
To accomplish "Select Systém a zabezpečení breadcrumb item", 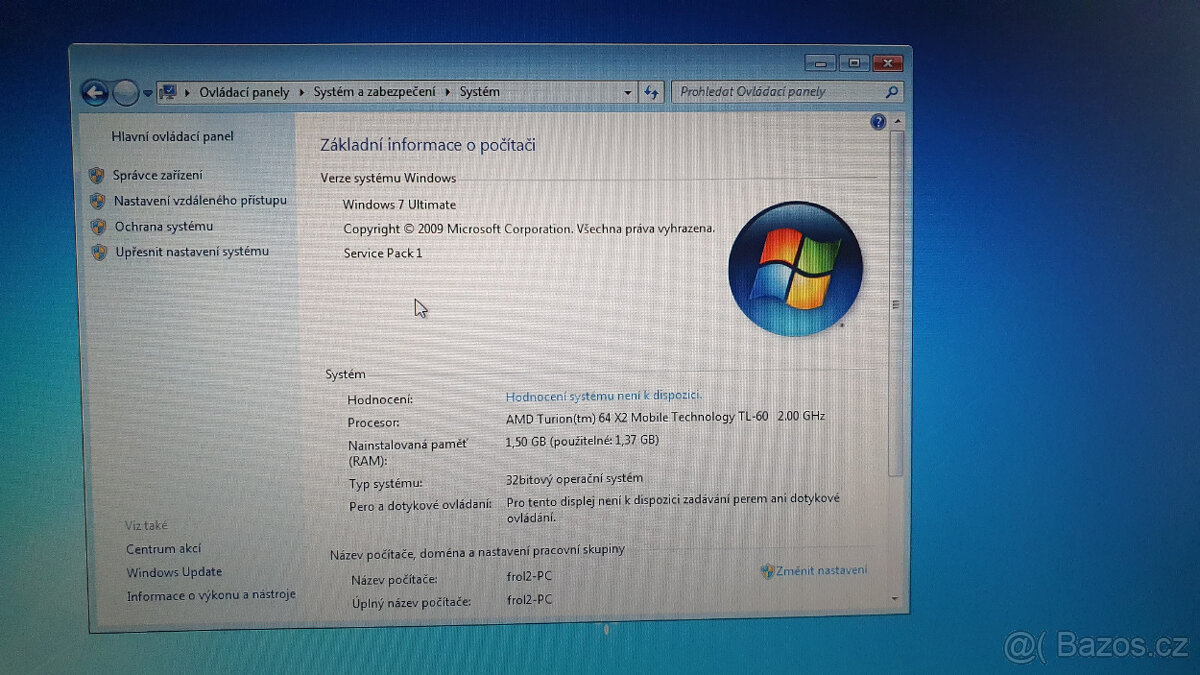I will tap(375, 91).
